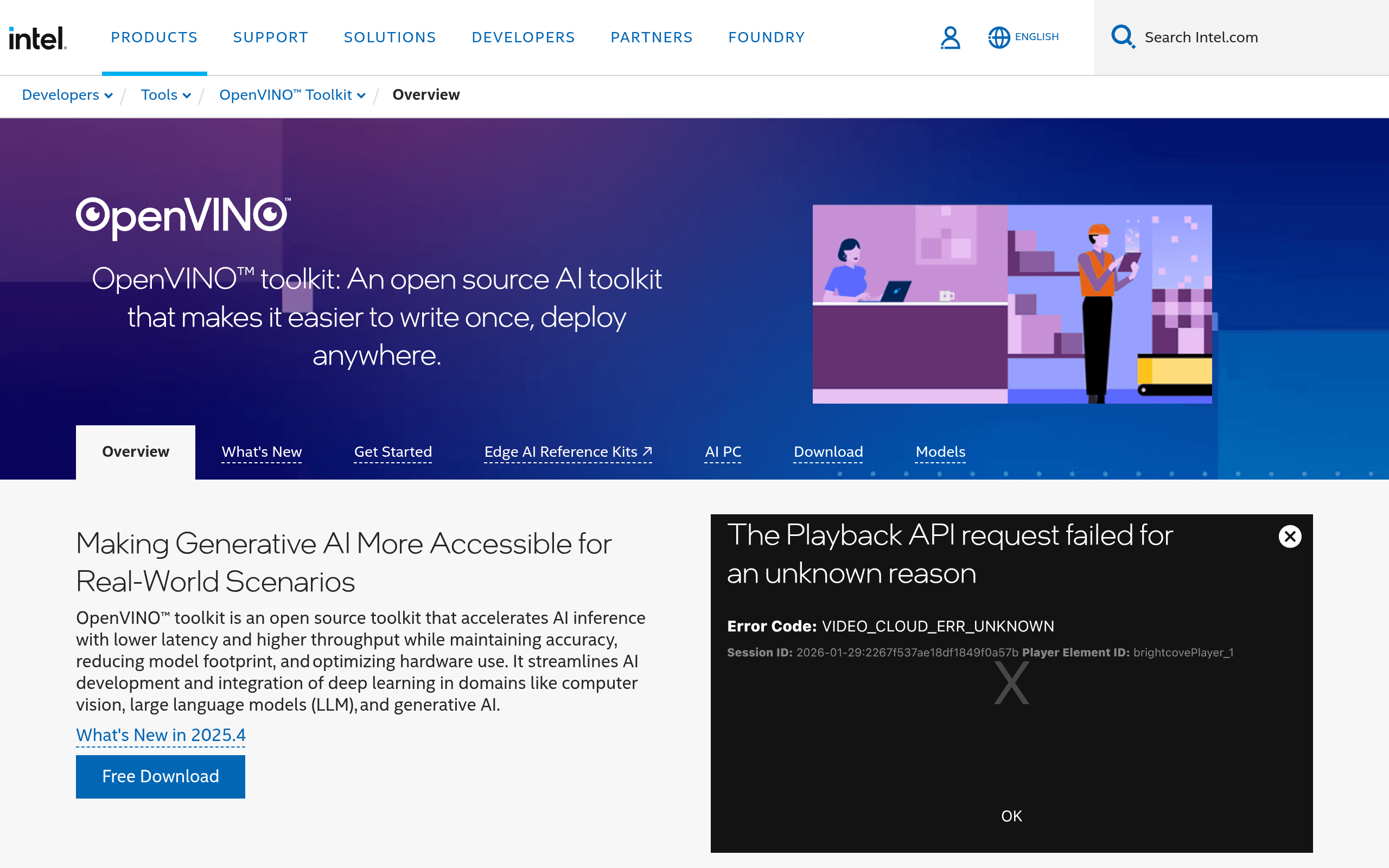Switch to the AI PC tab
The height and width of the screenshot is (868, 1389).
723,452
